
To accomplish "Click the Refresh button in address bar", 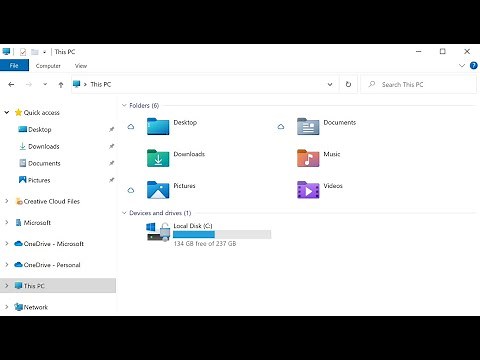I will pyautogui.click(x=348, y=84).
